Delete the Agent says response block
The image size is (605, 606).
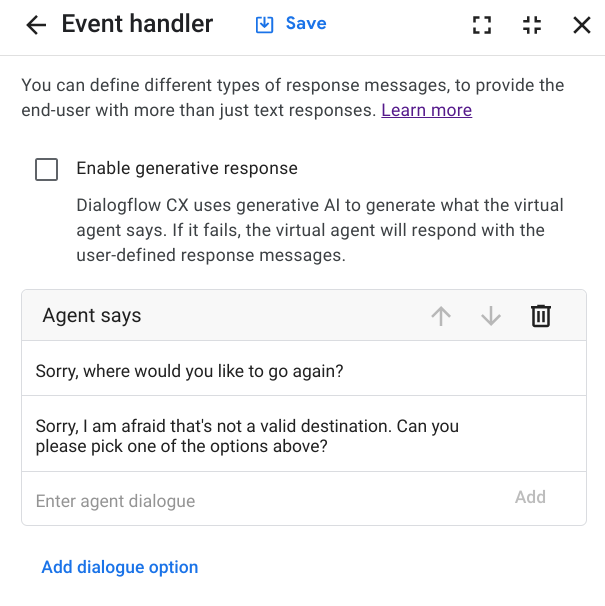click(540, 316)
